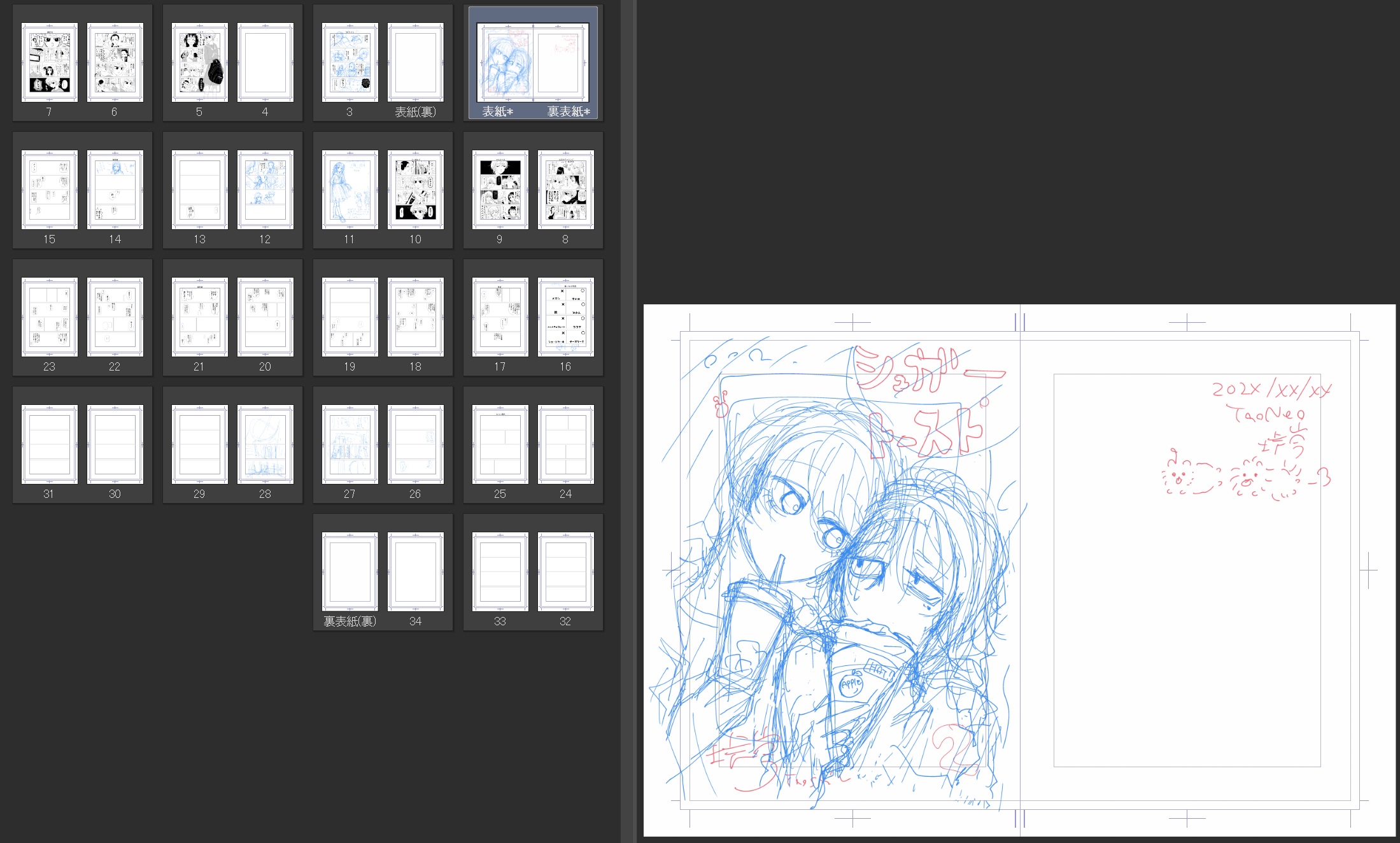Screen dimensions: 1400x843
Task: Select page 22 thumbnail
Action: pos(115,317)
